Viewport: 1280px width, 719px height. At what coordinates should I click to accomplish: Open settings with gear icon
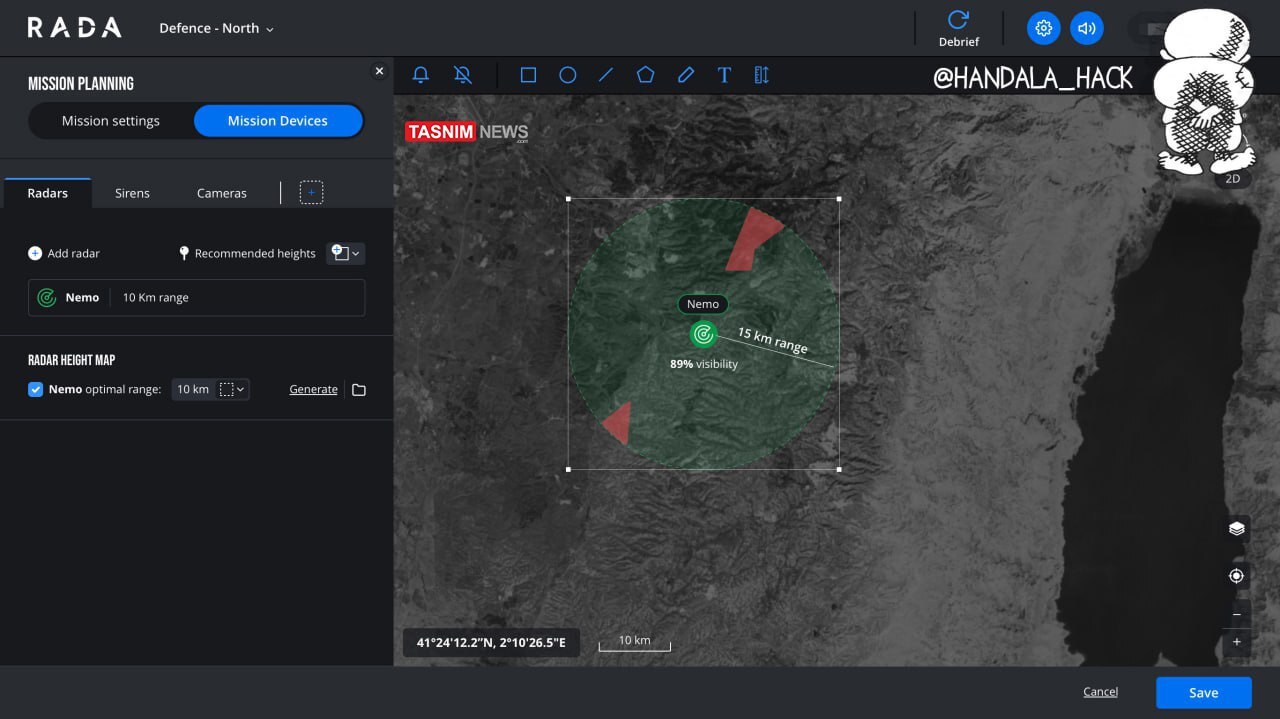pyautogui.click(x=1044, y=28)
